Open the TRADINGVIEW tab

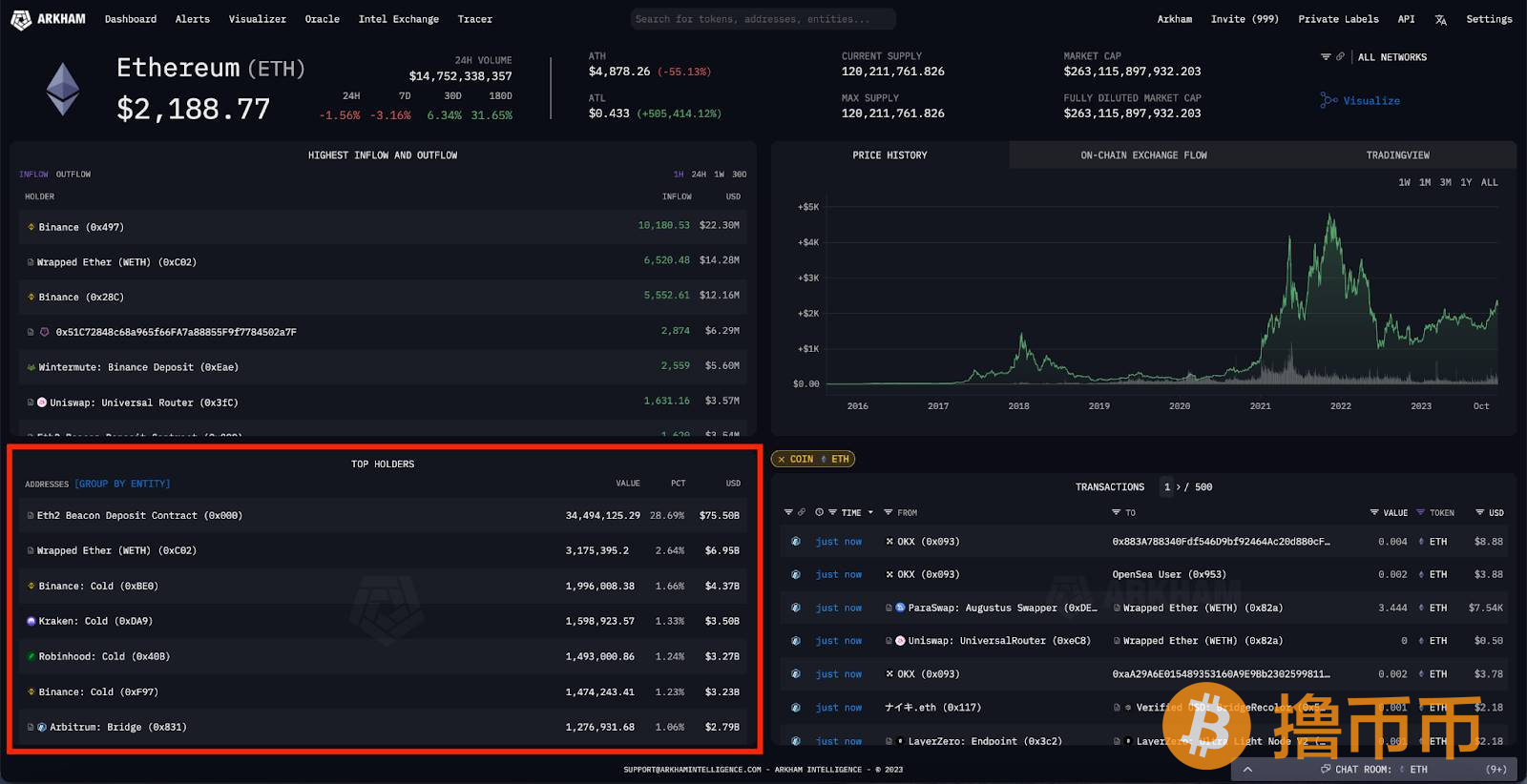tap(1397, 155)
